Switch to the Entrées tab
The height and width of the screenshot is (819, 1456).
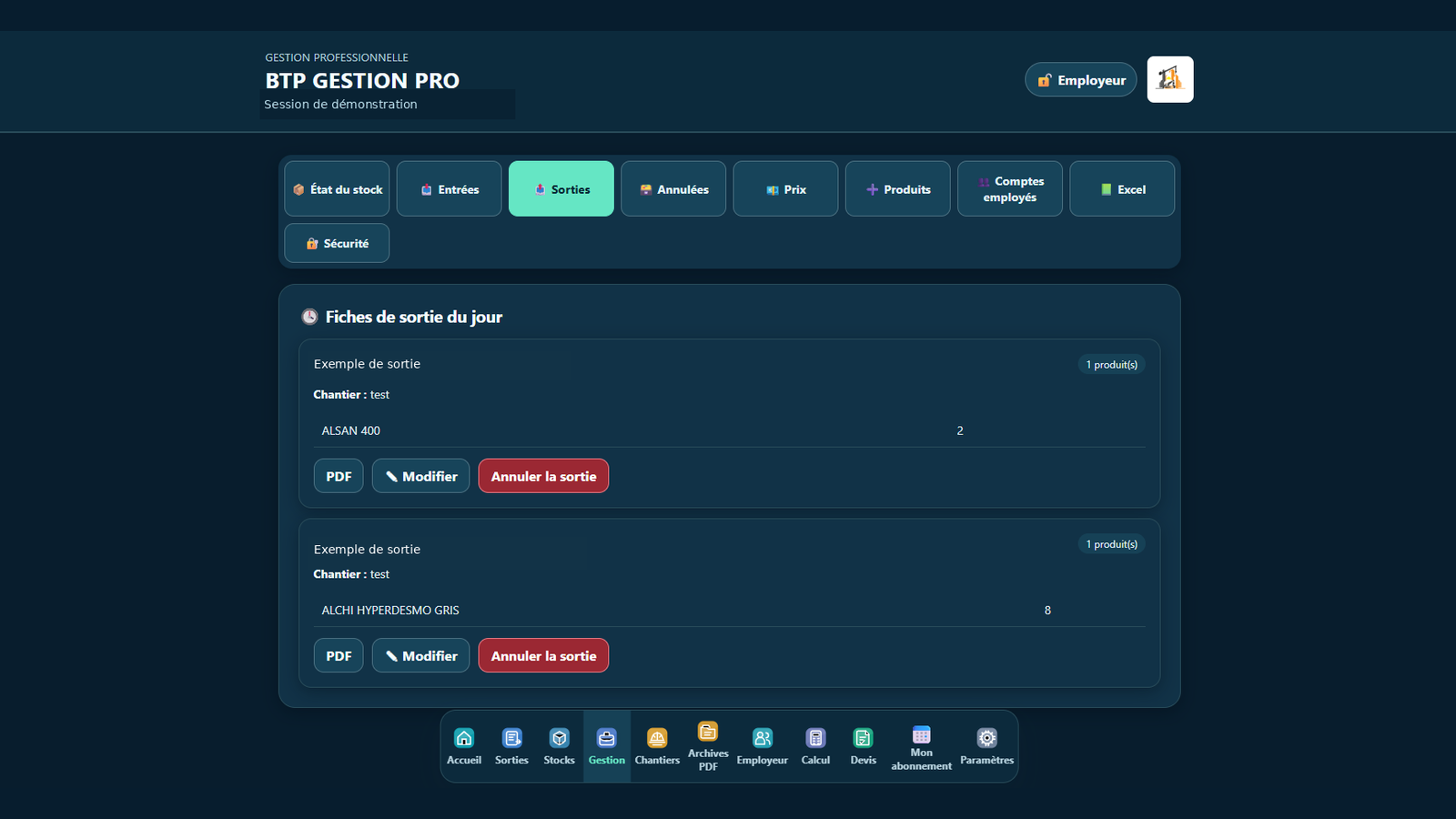[450, 188]
